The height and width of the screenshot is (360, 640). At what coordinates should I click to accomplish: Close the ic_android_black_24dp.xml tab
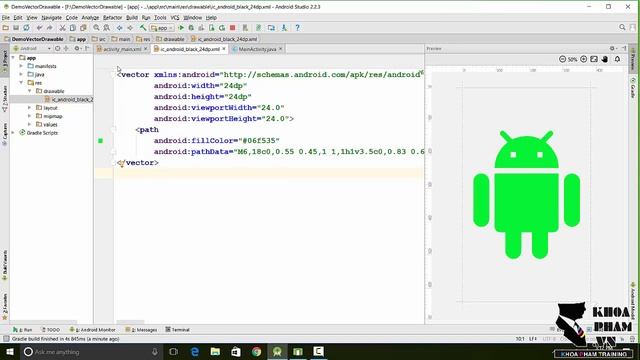pos(224,49)
